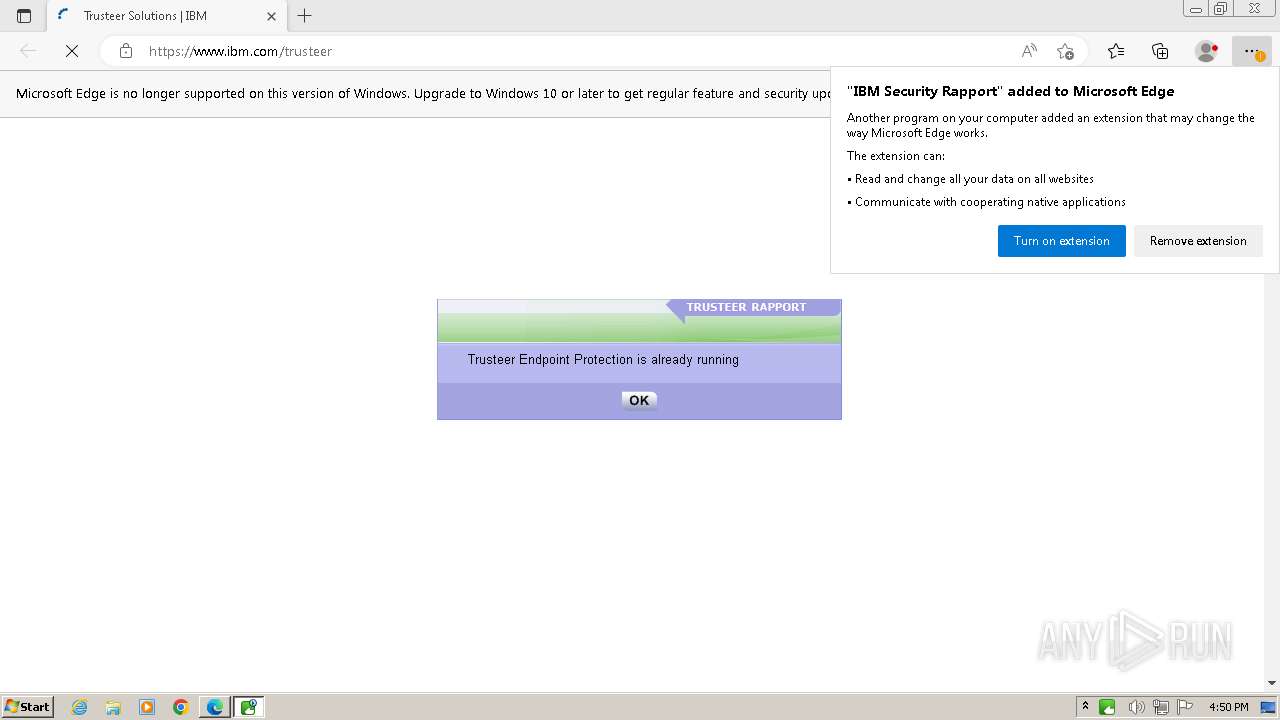Click Remove extension button

1198,241
